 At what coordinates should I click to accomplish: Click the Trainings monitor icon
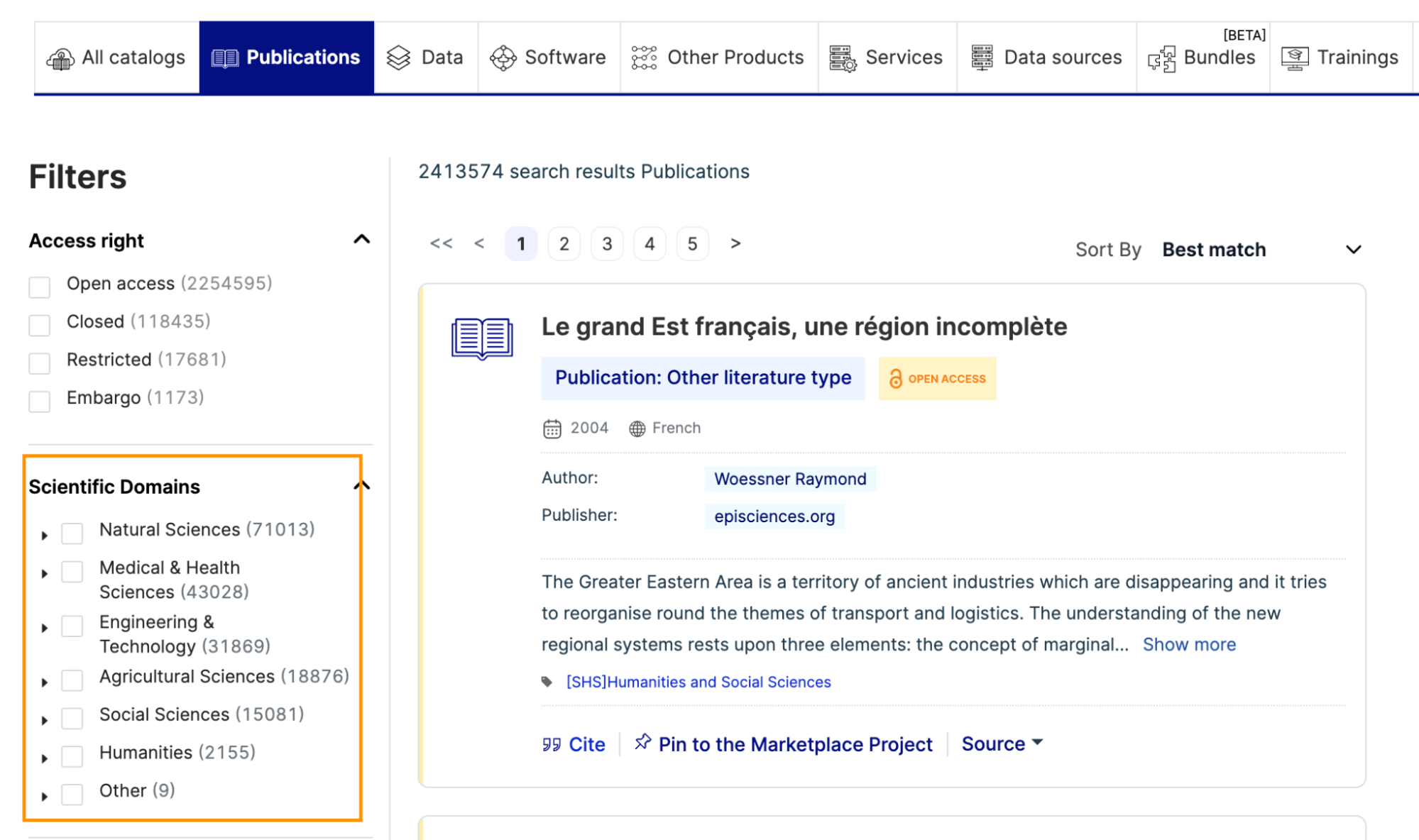(x=1295, y=58)
